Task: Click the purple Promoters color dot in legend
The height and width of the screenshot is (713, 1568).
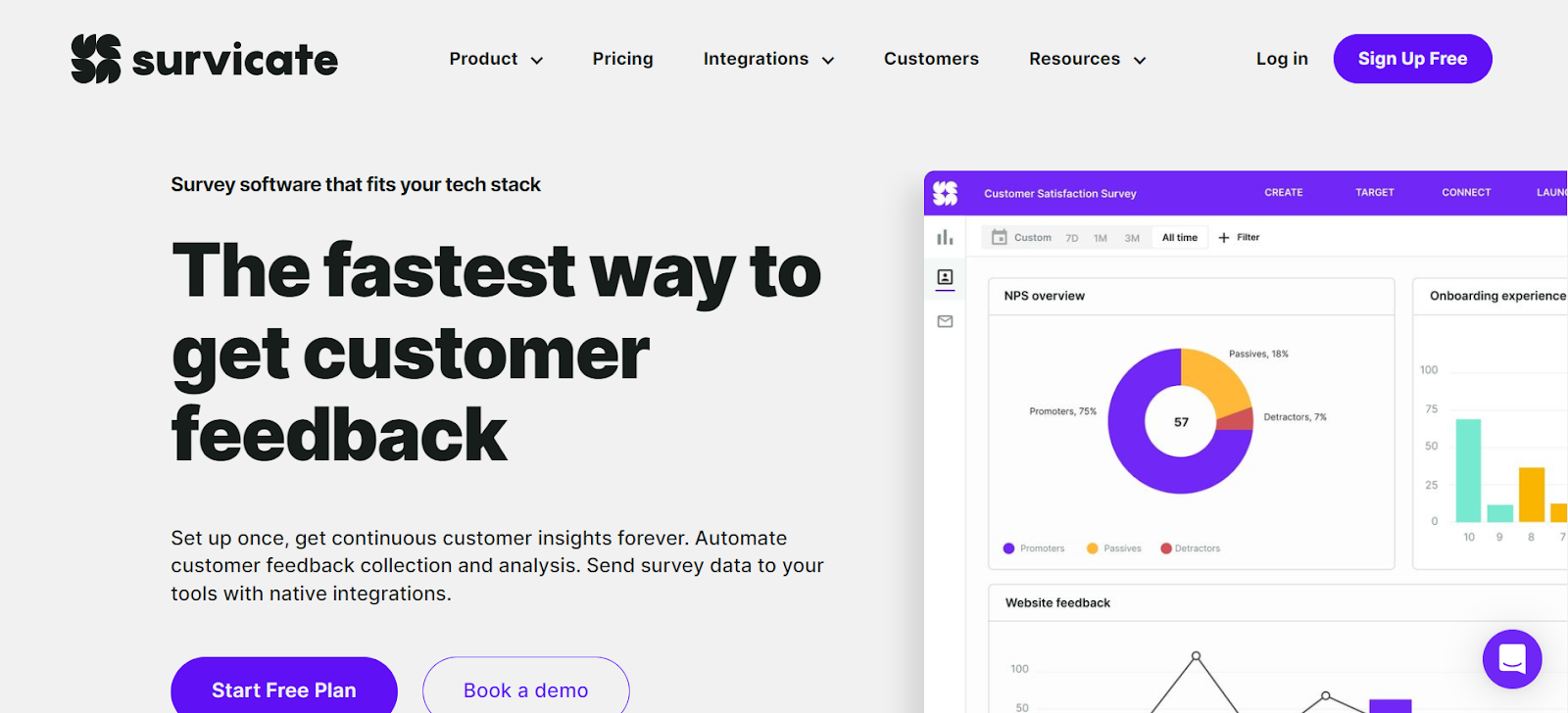Action: [1007, 547]
